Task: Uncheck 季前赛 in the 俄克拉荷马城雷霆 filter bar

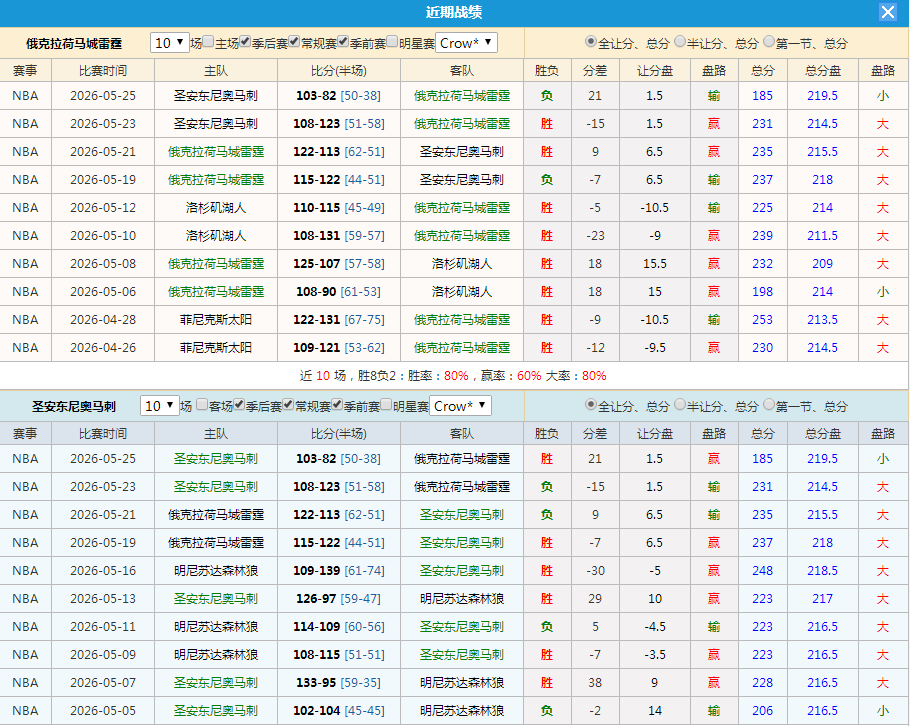Action: [343, 41]
